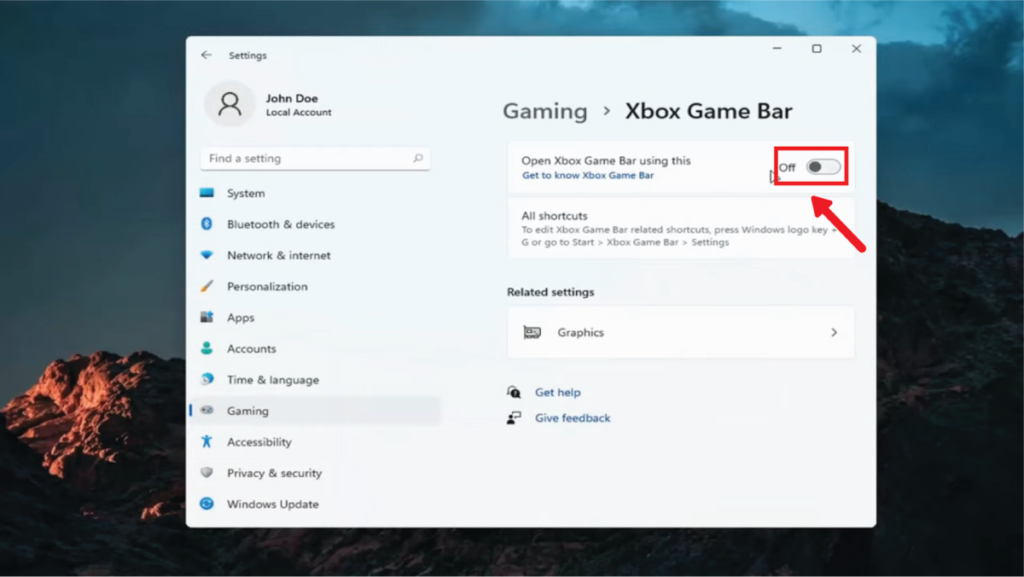Screen dimensions: 1024x577
Task: Open the Get to know Xbox Game Bar link
Action: point(588,175)
